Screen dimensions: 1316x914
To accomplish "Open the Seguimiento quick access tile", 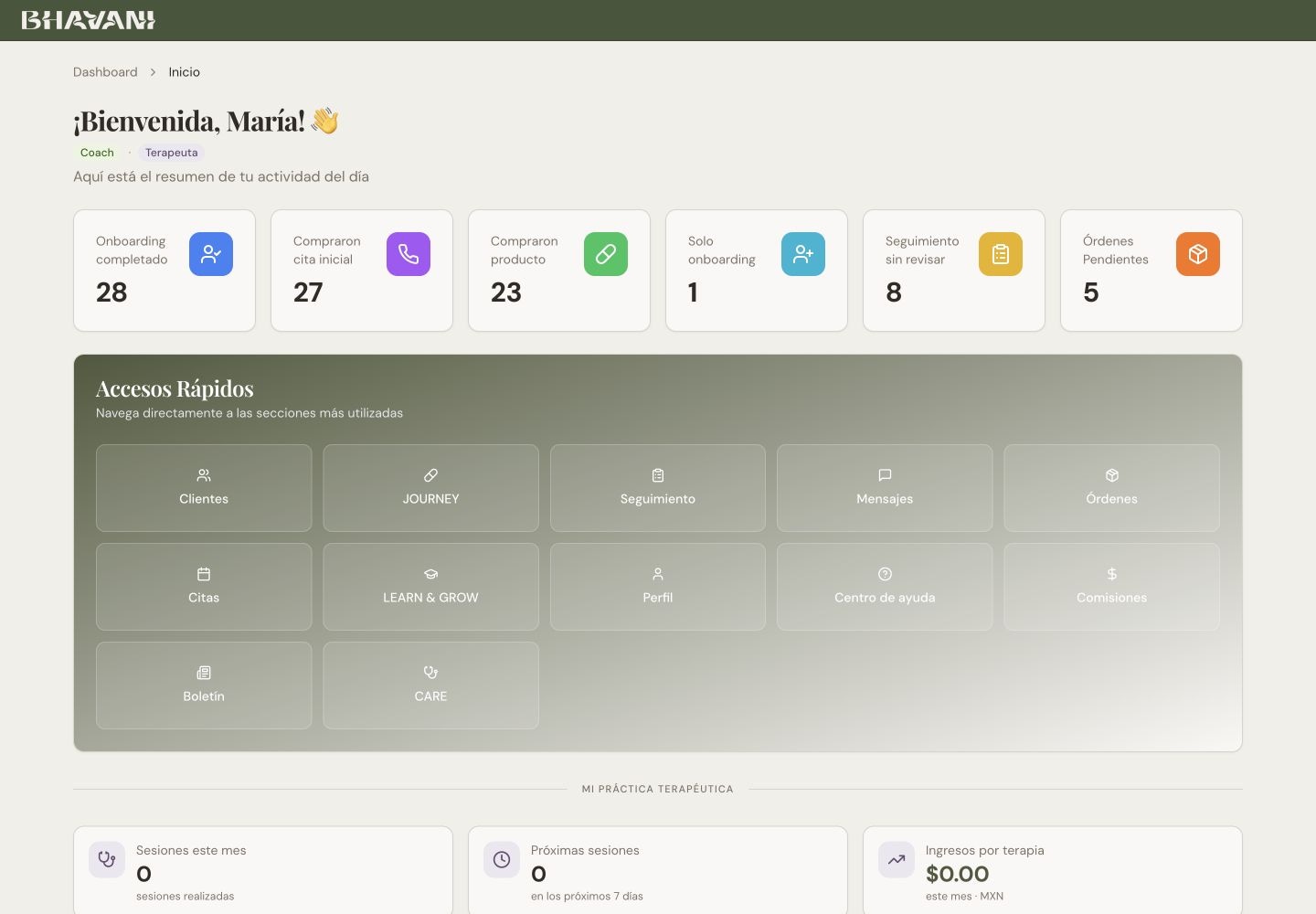I will pyautogui.click(x=658, y=488).
